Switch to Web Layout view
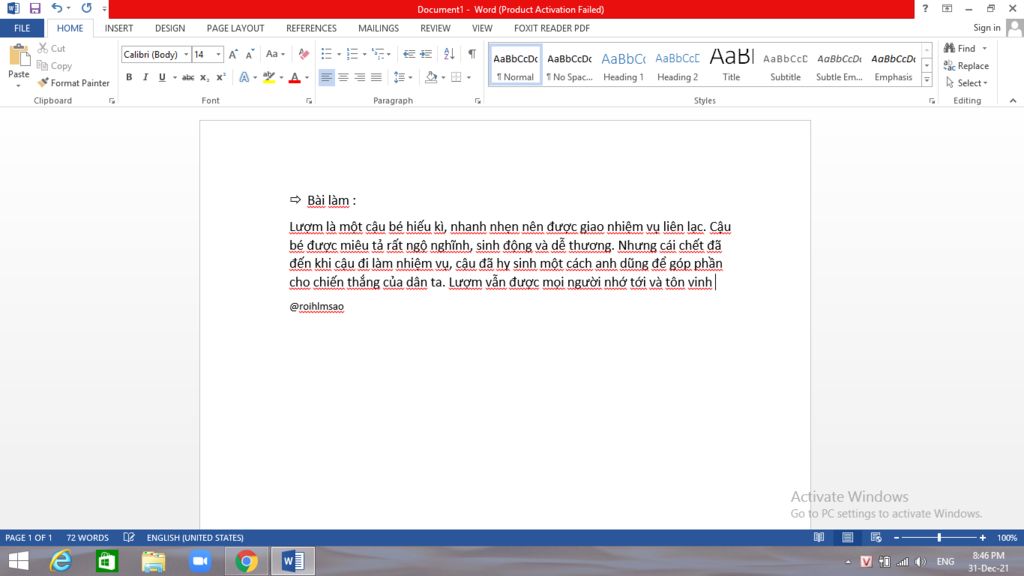This screenshot has height=576, width=1024. pos(876,537)
